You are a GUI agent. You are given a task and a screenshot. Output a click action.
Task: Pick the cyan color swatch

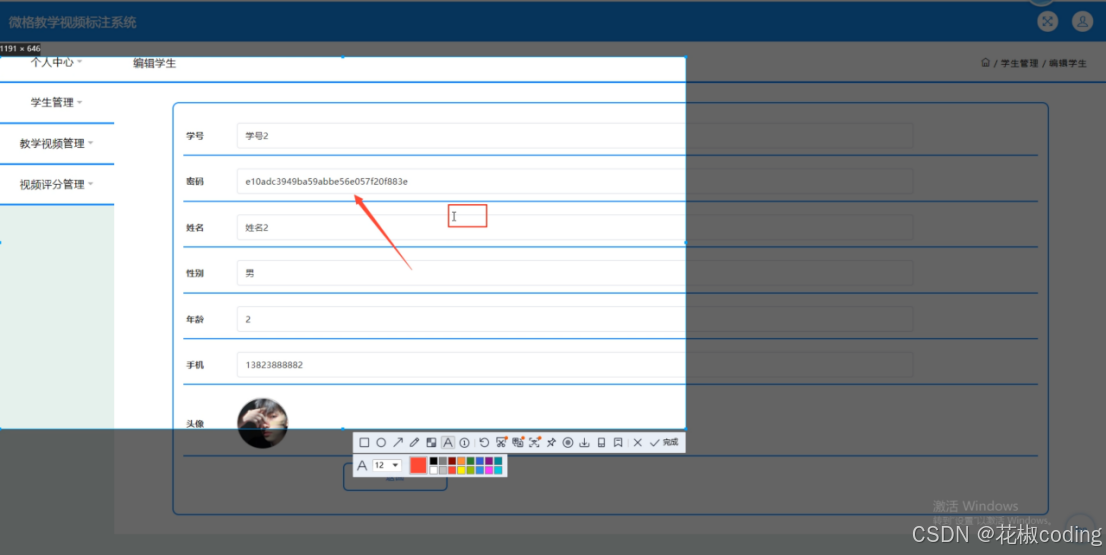[x=498, y=470]
